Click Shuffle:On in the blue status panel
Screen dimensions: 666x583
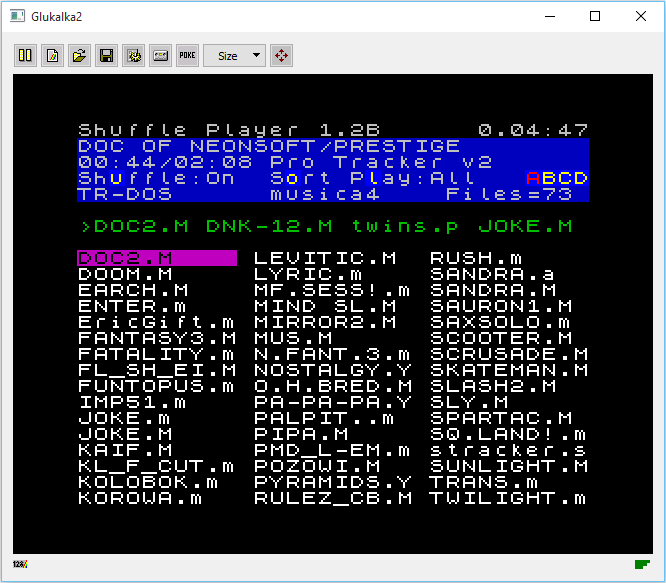157,178
